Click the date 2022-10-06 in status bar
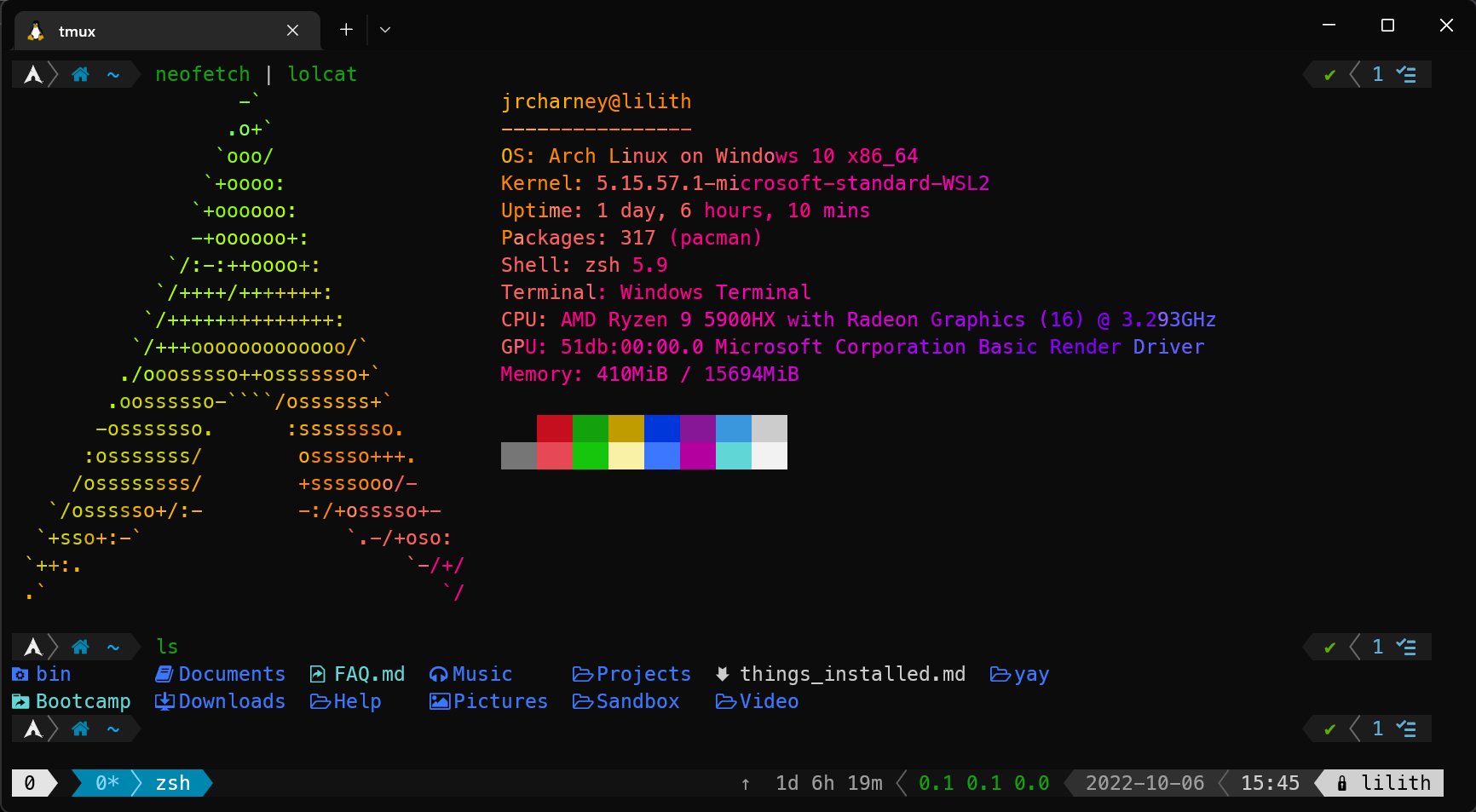The width and height of the screenshot is (1476, 812). click(x=1144, y=784)
